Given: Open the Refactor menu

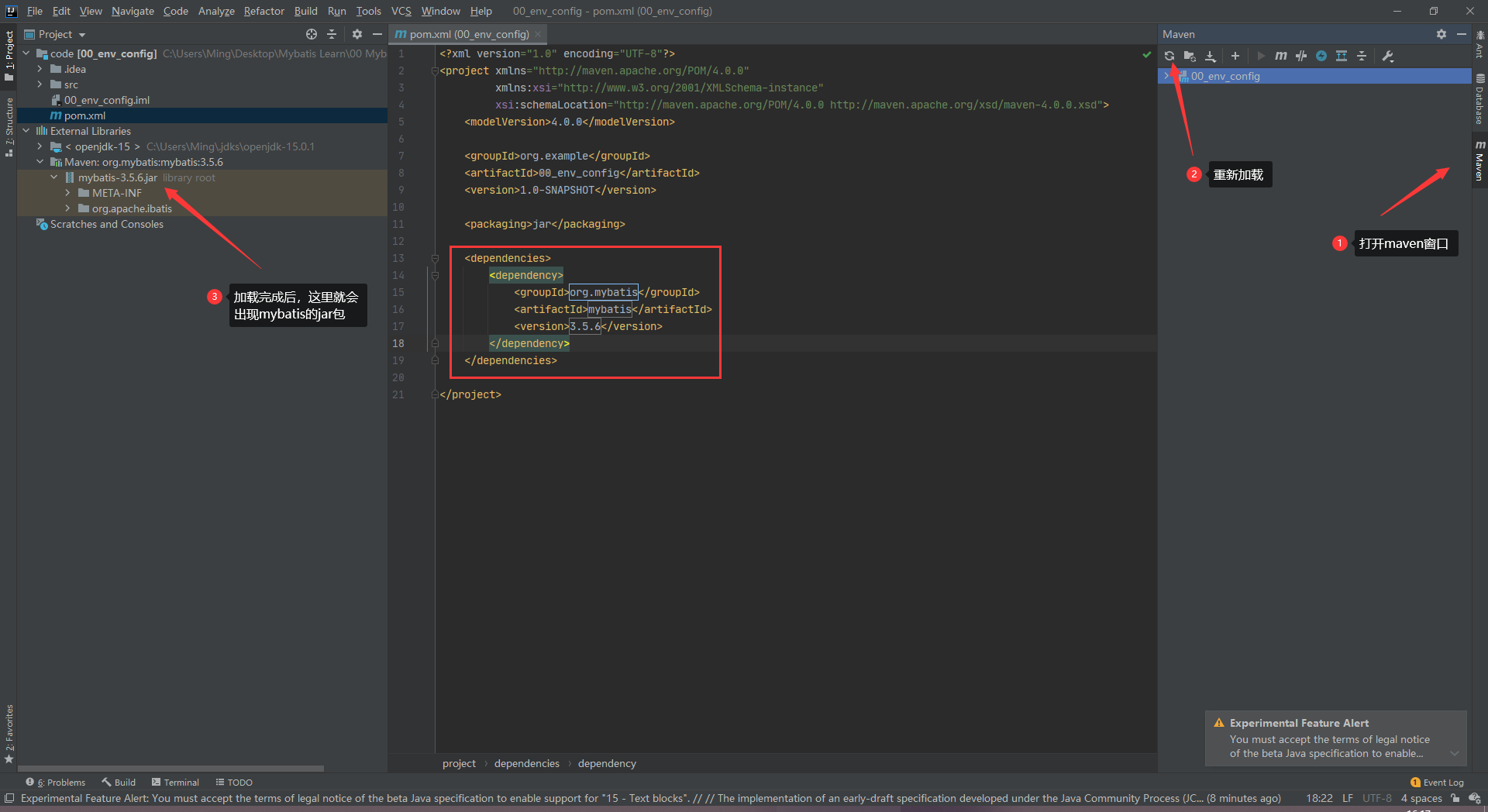Looking at the screenshot, I should 264,11.
